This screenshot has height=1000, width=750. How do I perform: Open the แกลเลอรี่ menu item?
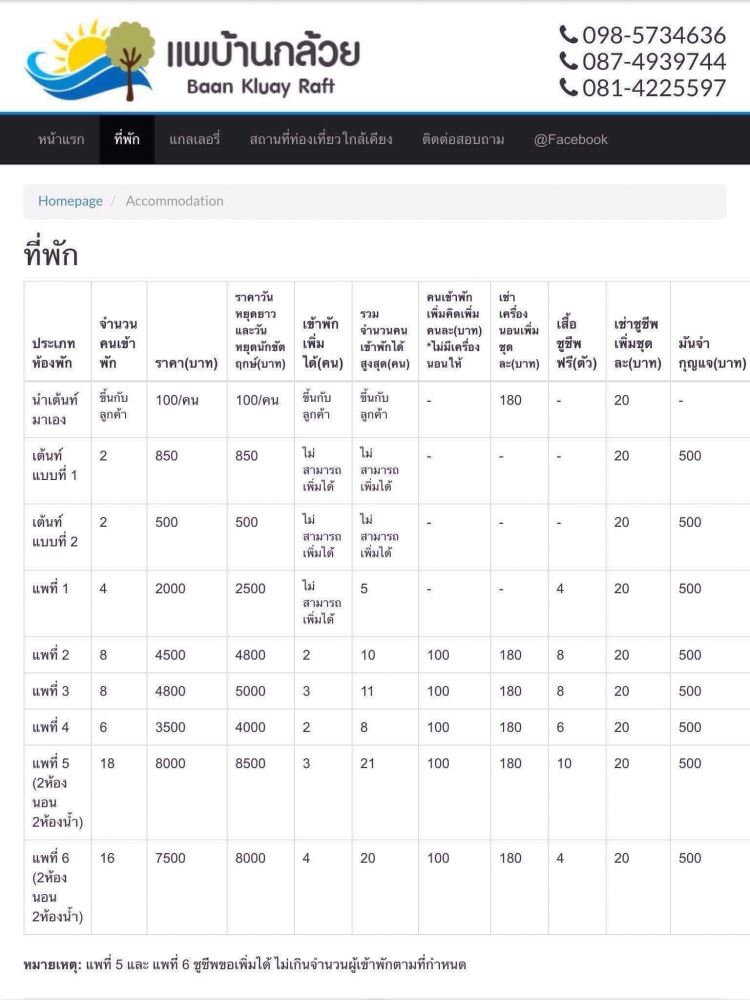point(194,140)
